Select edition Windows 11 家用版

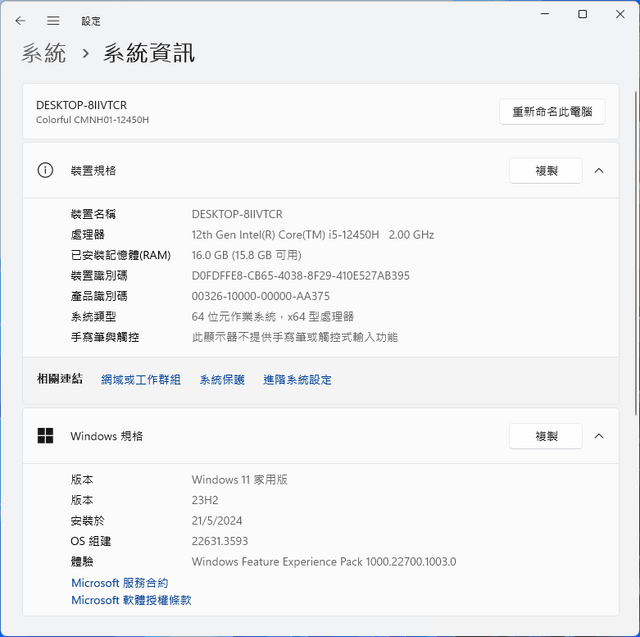(239, 479)
